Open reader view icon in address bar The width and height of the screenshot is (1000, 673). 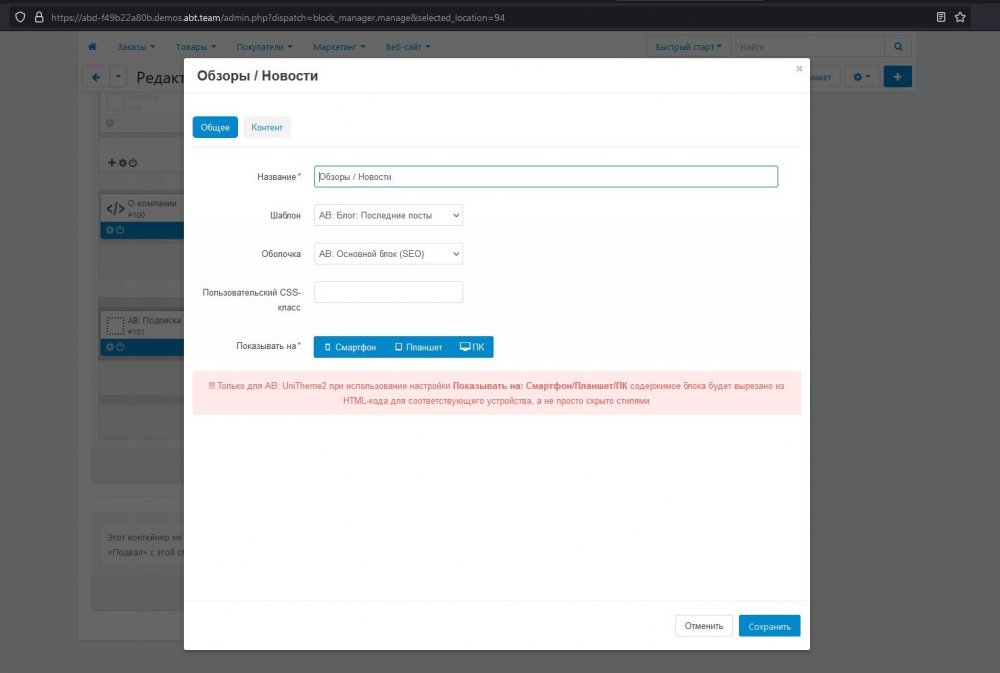click(x=940, y=17)
